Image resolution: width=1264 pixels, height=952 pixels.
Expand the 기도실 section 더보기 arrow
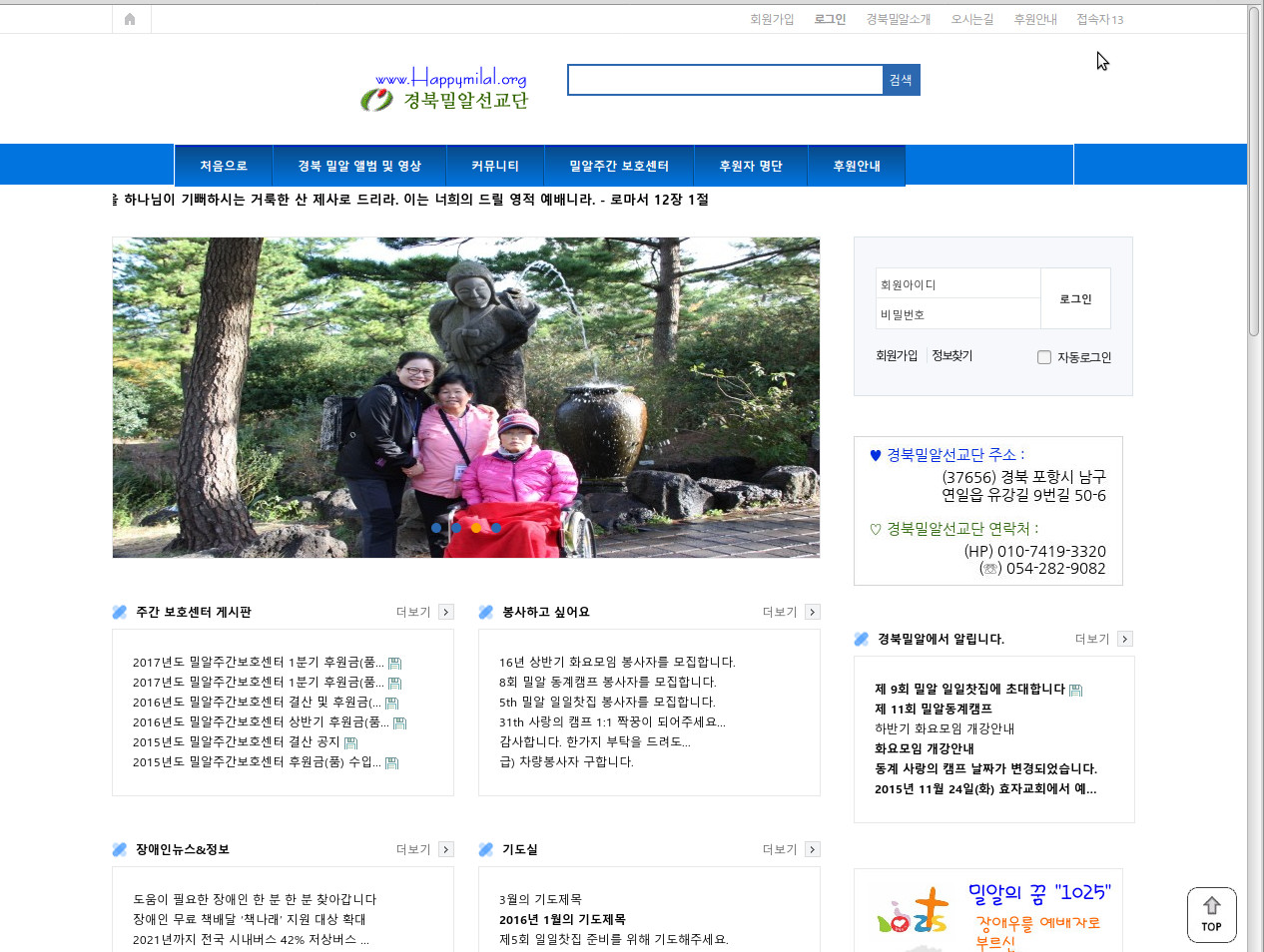813,849
